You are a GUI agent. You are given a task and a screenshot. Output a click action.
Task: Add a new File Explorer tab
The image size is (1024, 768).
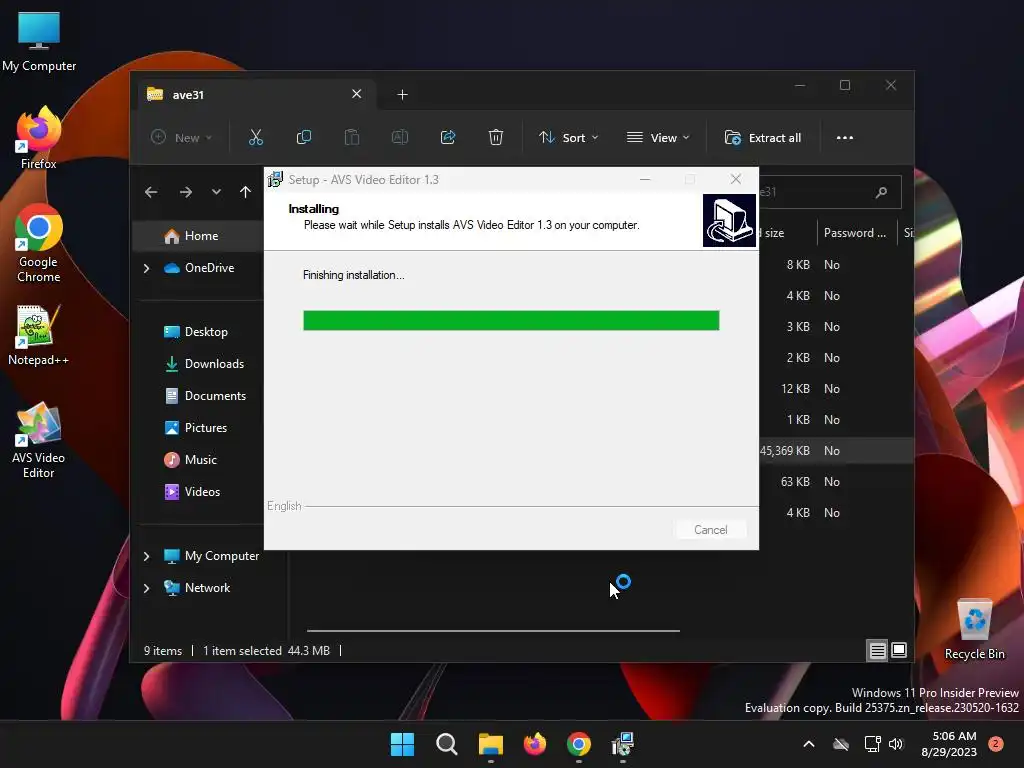pyautogui.click(x=402, y=95)
